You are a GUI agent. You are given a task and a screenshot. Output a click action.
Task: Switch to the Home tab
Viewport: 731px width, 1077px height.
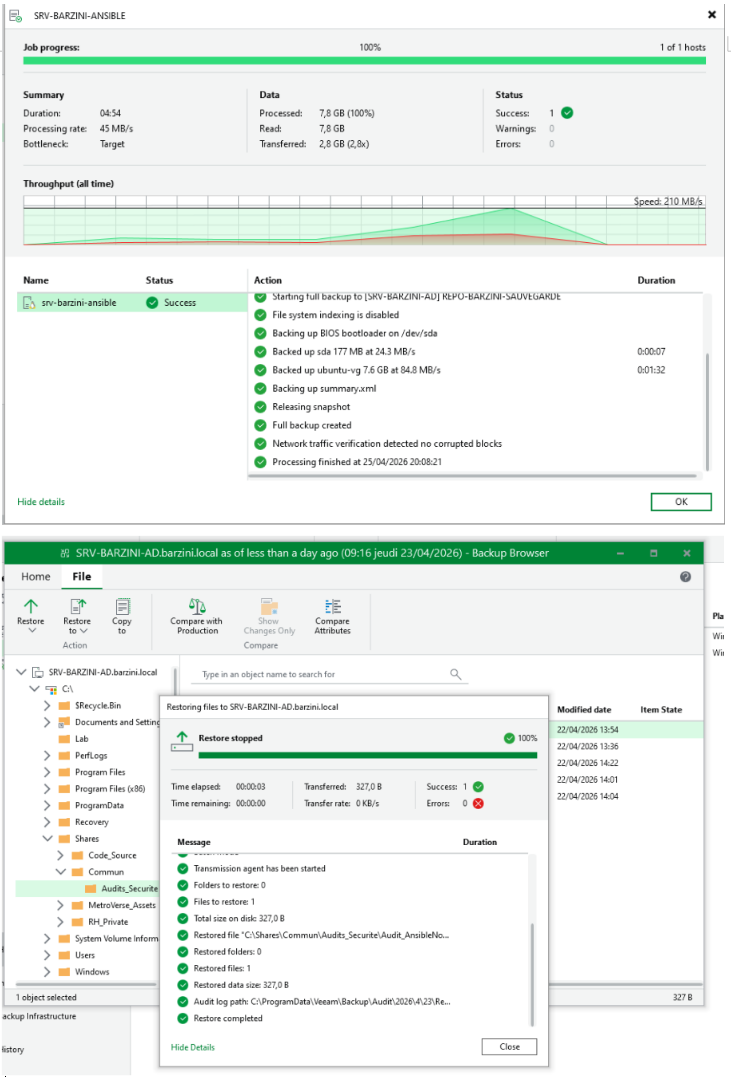coord(36,577)
